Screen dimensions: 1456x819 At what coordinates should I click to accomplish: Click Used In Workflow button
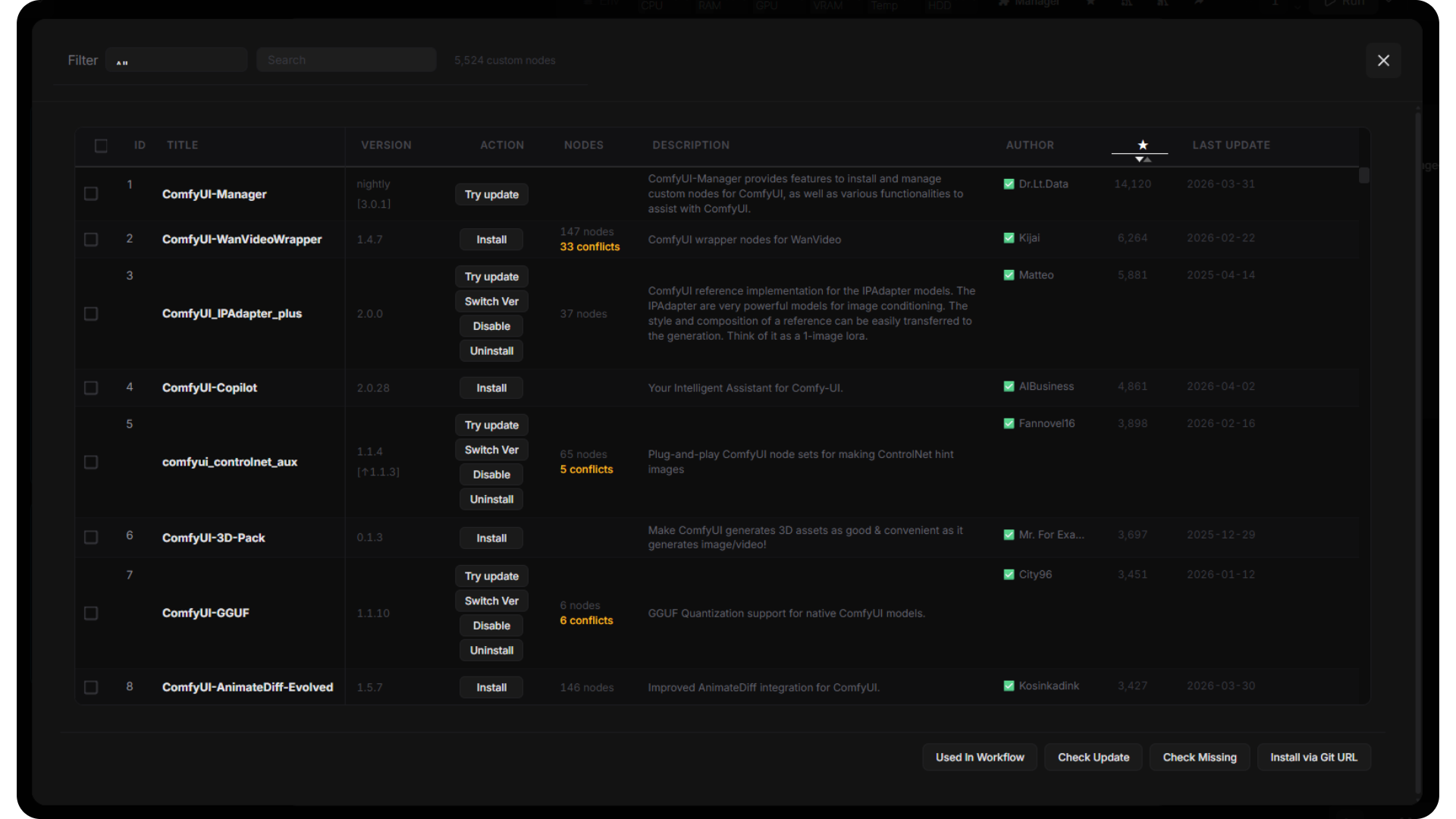tap(979, 757)
